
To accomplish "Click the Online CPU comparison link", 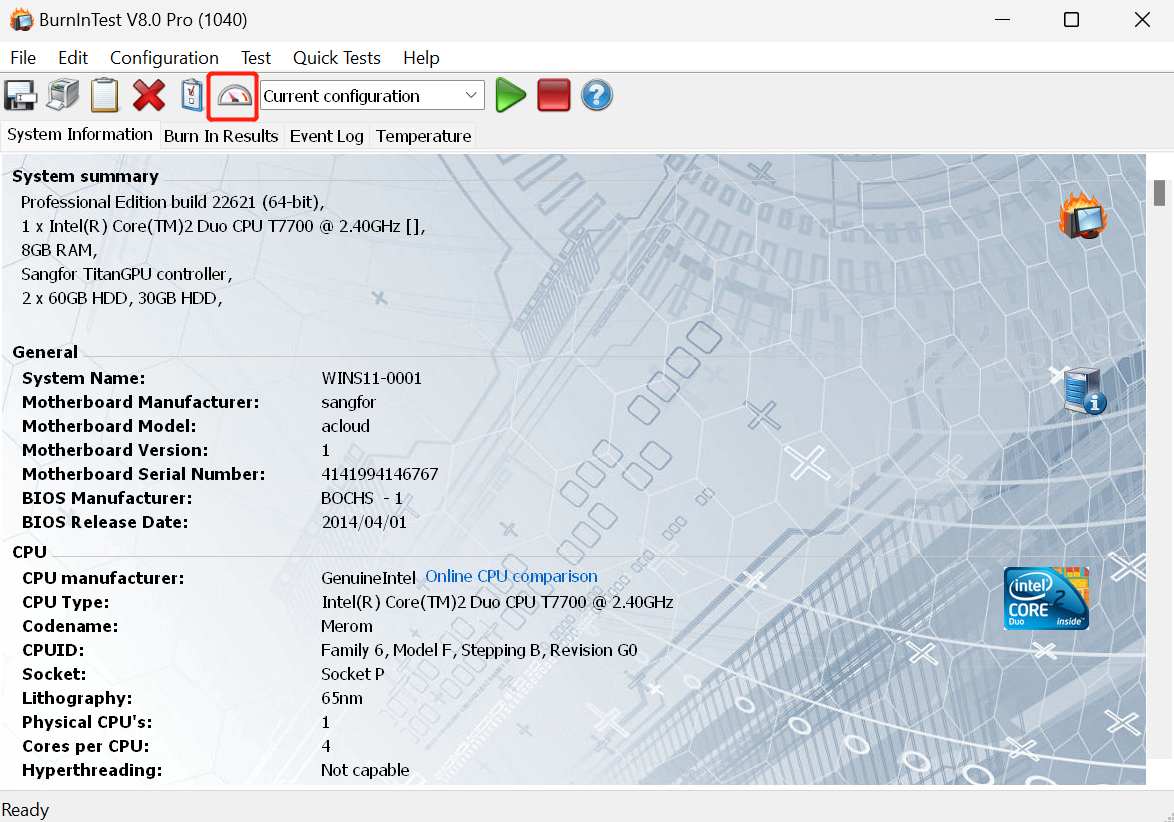I will tap(511, 577).
